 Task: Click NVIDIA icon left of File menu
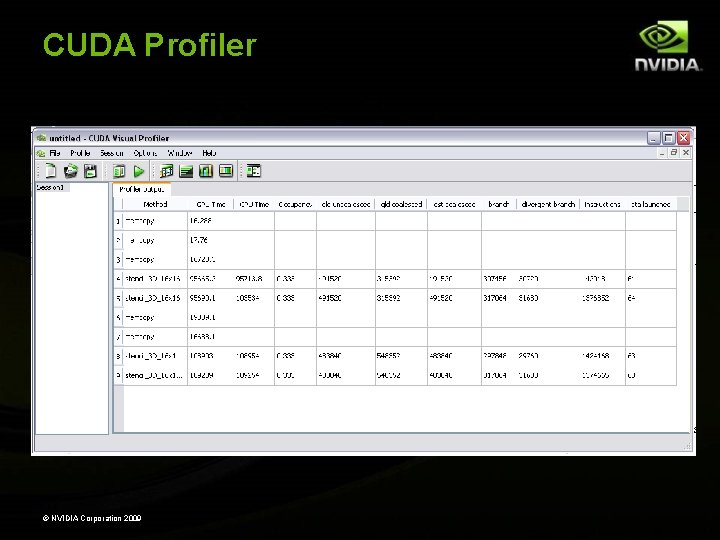click(41, 153)
